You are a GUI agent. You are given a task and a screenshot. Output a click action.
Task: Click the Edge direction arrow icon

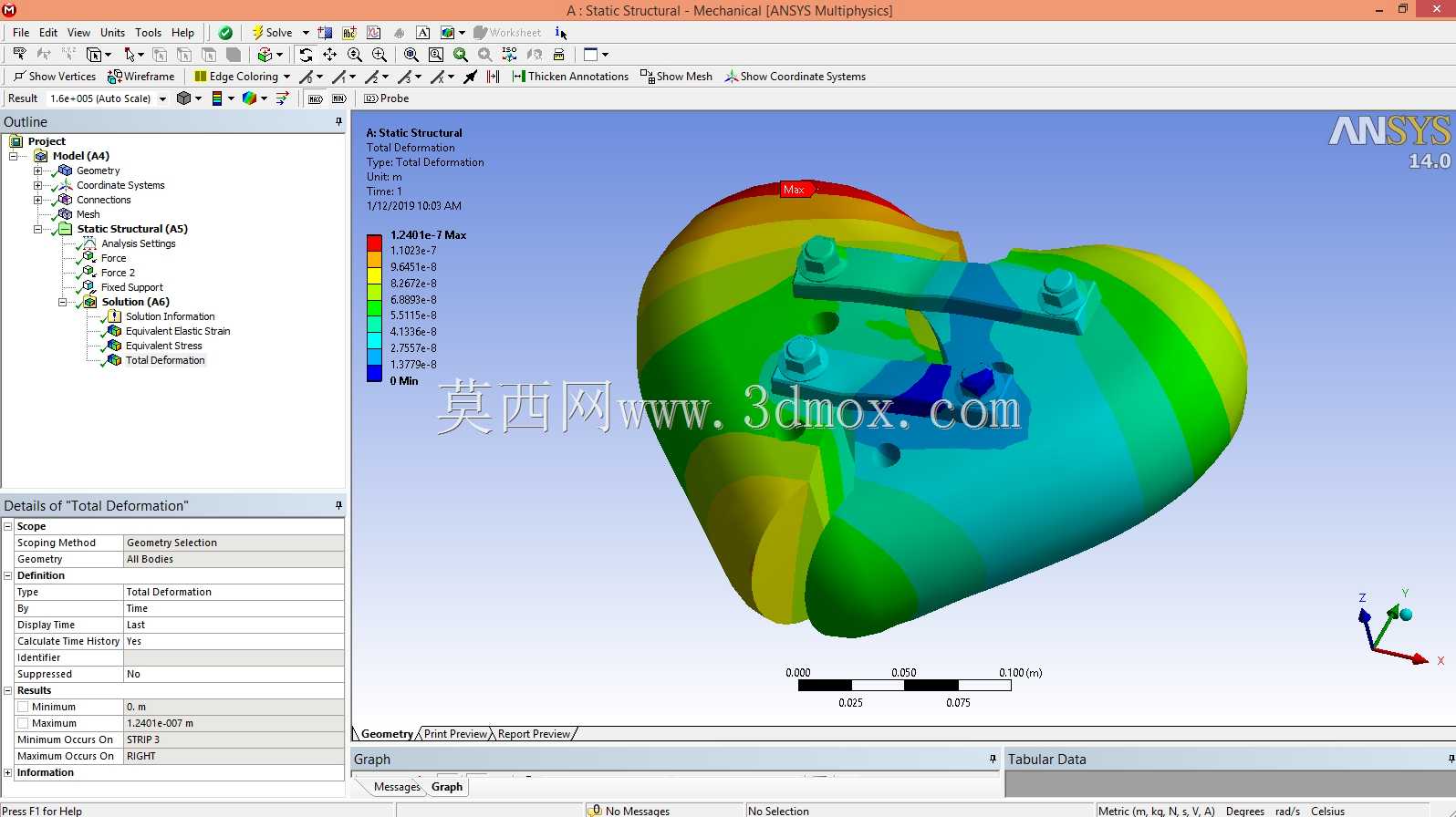click(470, 77)
